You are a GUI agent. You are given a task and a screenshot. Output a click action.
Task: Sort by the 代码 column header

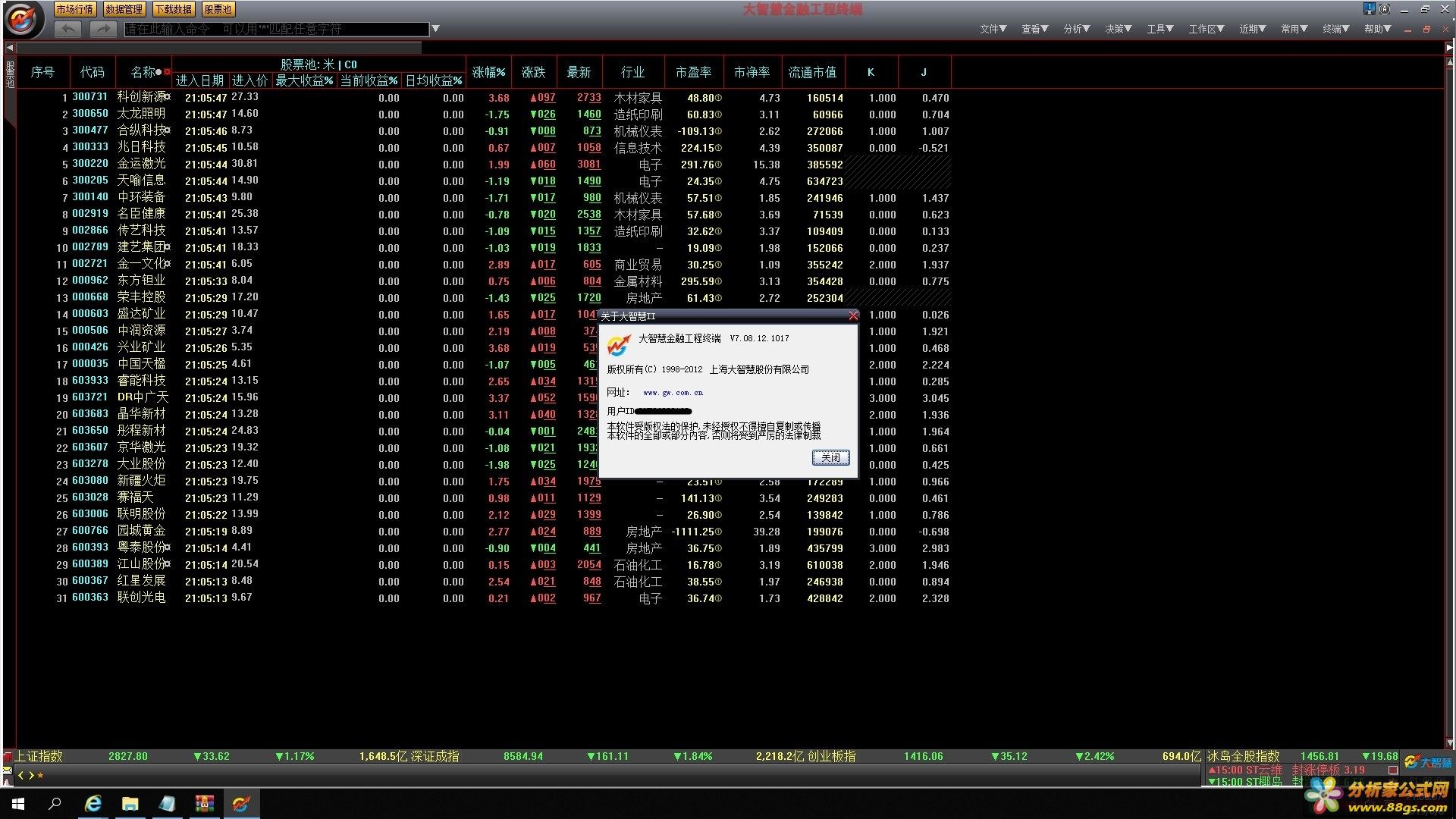tap(92, 72)
